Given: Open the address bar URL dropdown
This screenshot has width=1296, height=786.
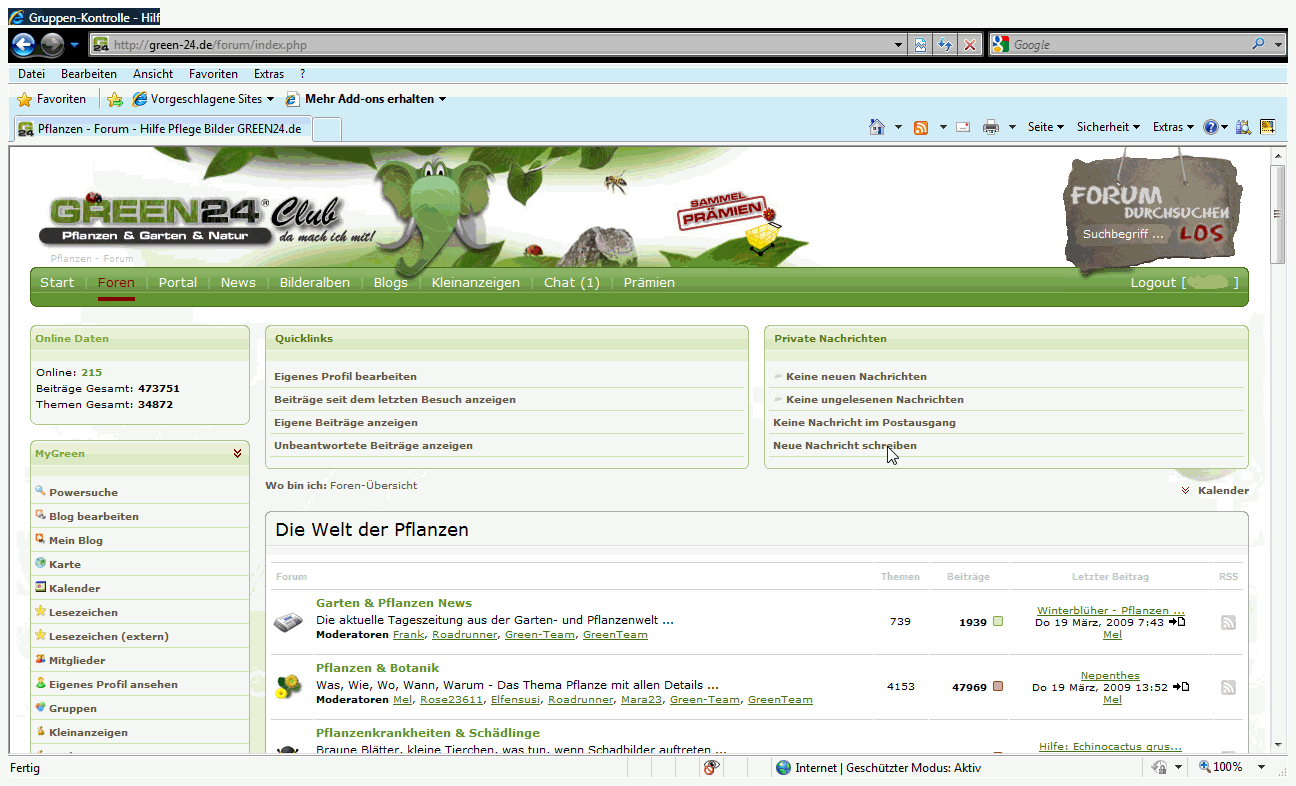Looking at the screenshot, I should 898,45.
